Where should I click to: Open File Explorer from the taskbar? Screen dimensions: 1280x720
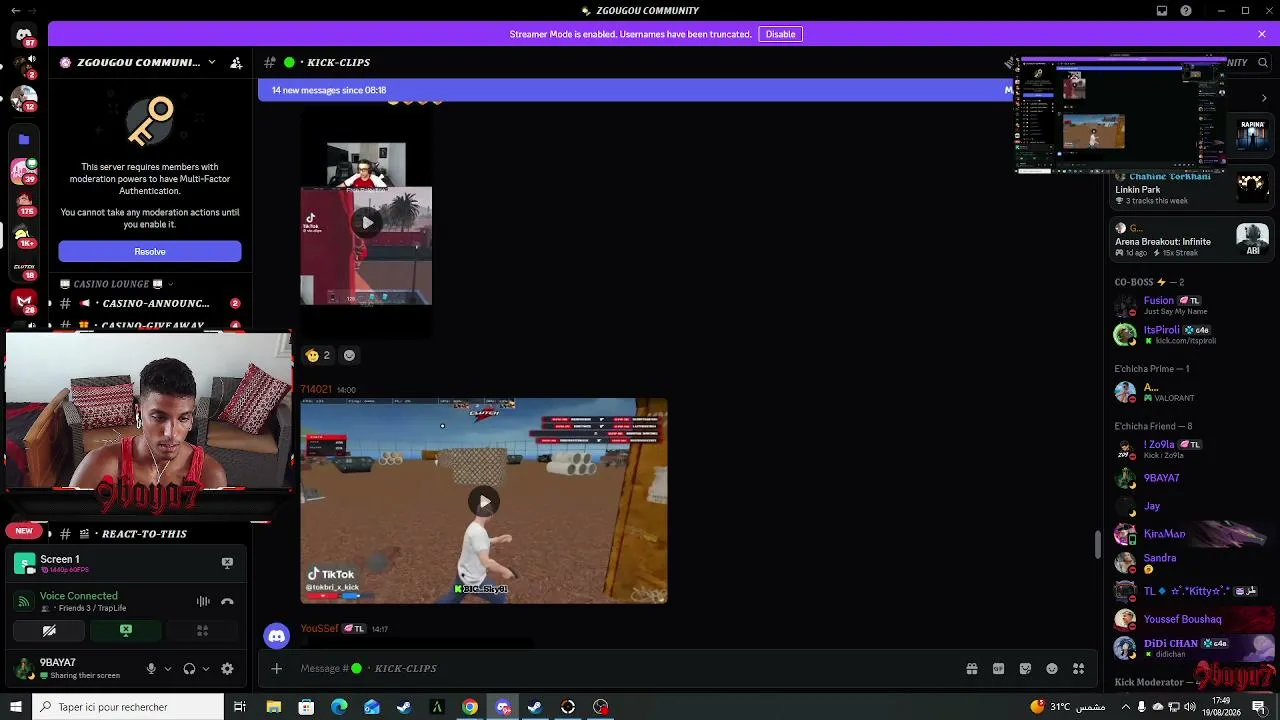273,707
